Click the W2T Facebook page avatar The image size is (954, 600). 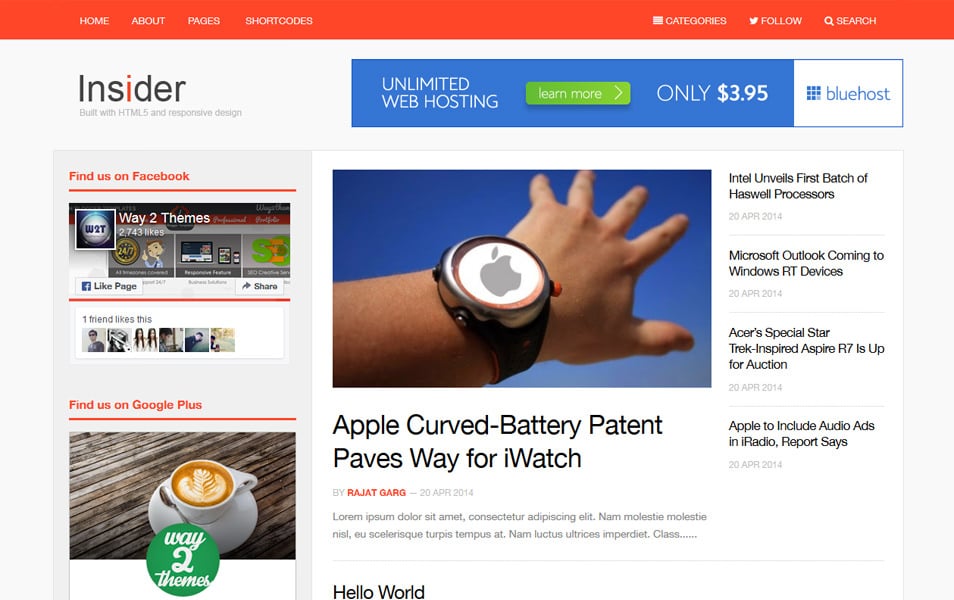(x=95, y=229)
